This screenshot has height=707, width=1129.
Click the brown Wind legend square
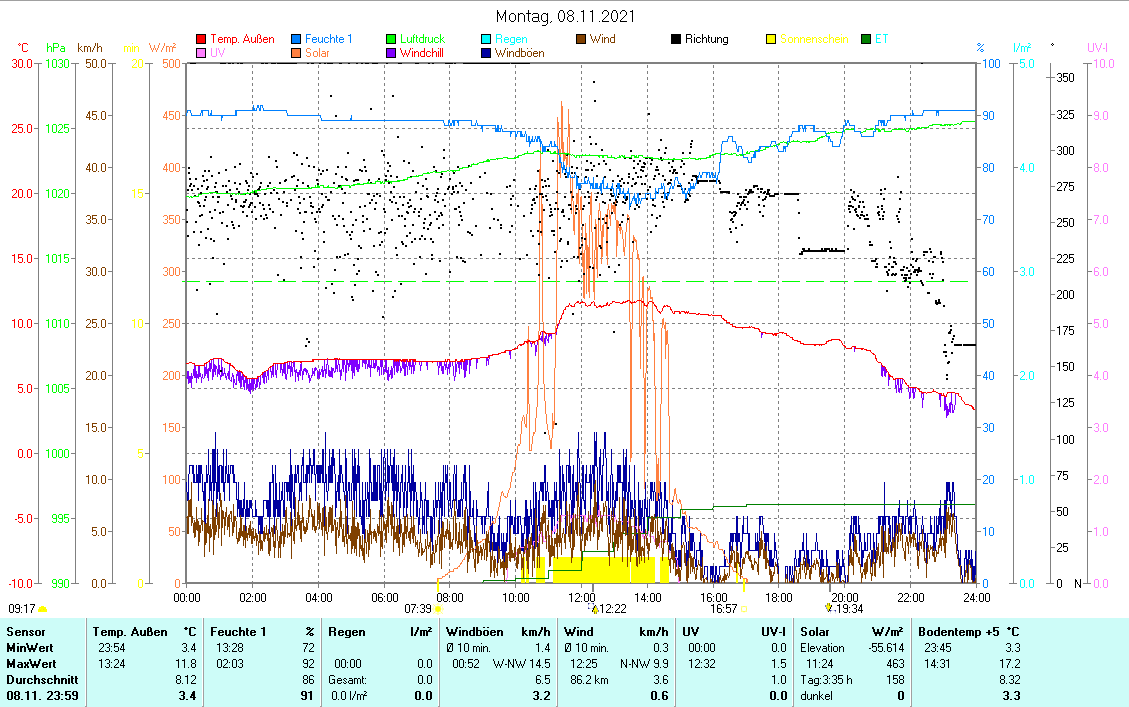(582, 40)
